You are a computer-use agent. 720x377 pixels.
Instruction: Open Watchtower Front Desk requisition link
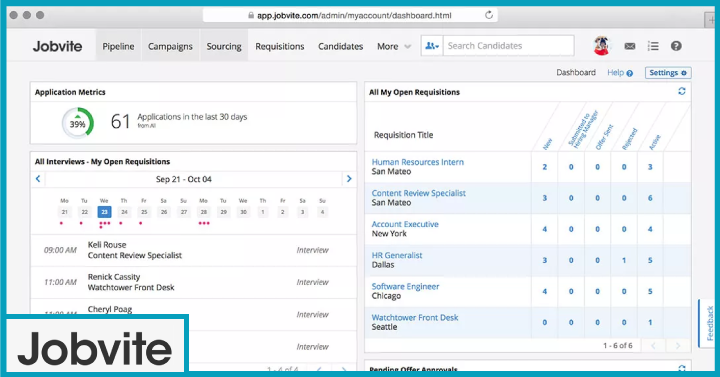[x=415, y=317]
